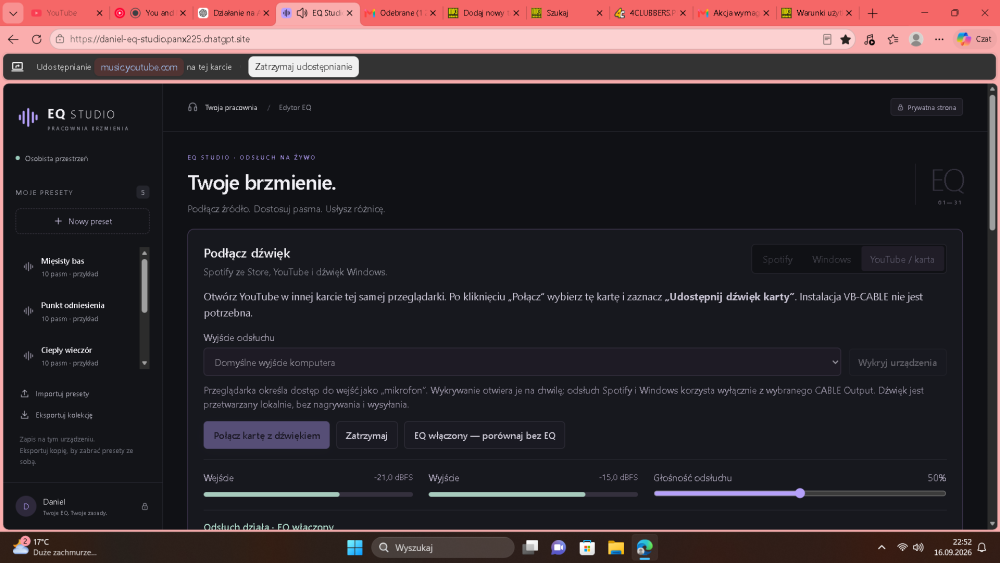Click the page vertical scrollbar thumb
Image resolution: width=1000 pixels, height=563 pixels.
992,163
